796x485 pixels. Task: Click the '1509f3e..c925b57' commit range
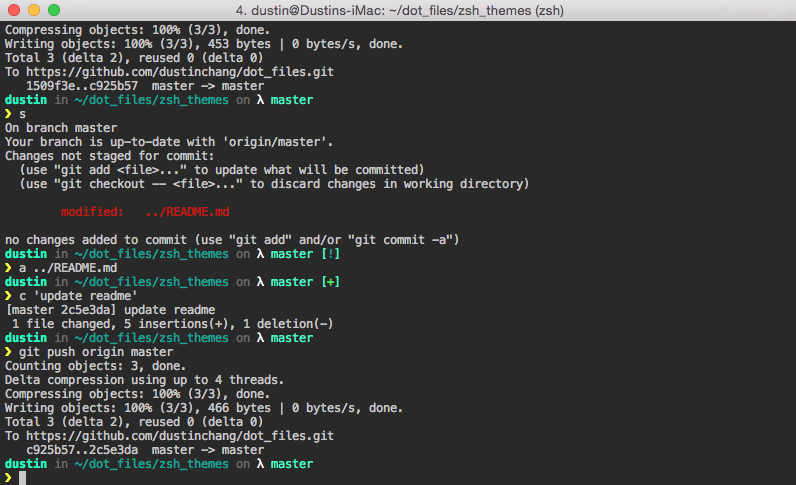82,86
